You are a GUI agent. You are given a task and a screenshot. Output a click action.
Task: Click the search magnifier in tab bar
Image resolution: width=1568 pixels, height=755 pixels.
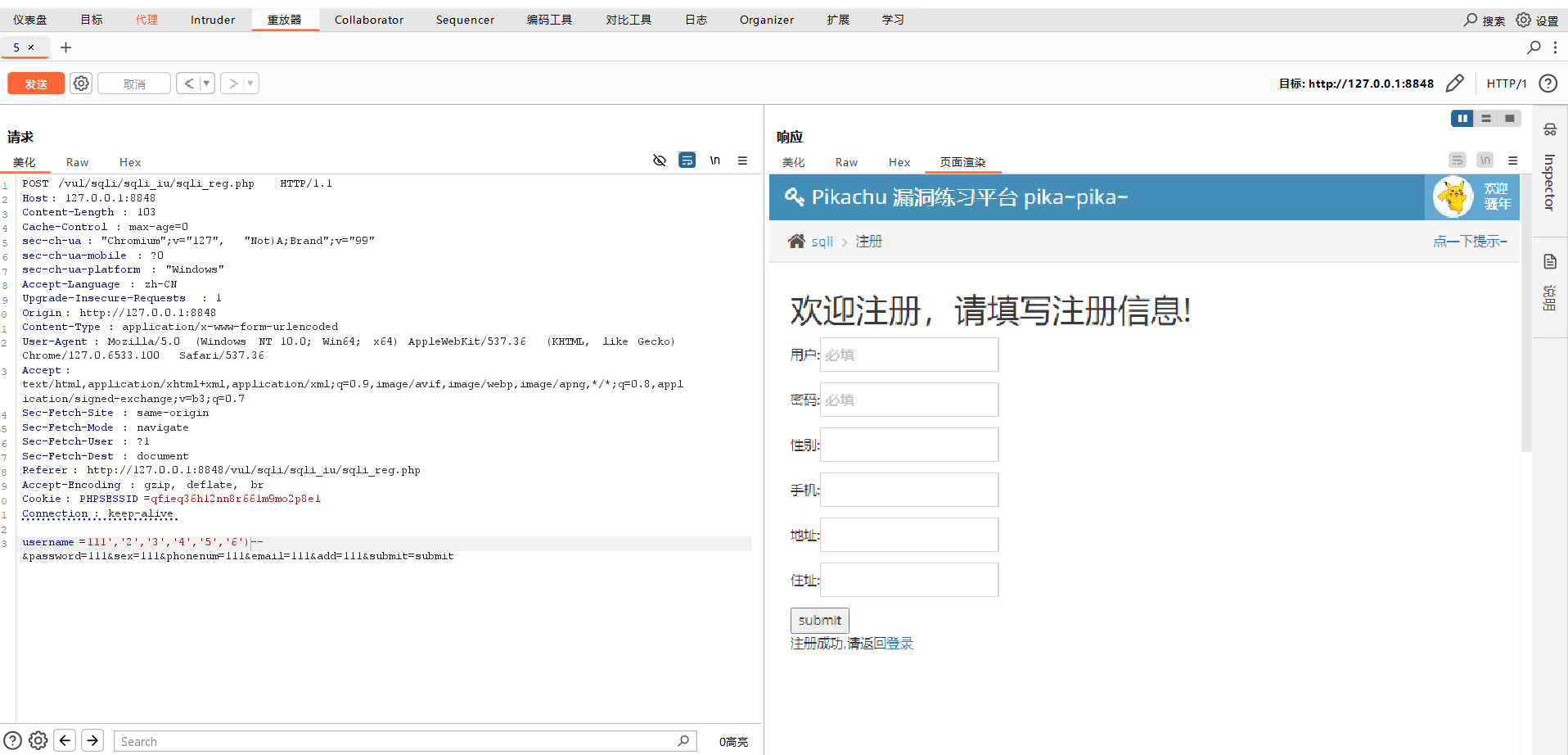(1534, 47)
